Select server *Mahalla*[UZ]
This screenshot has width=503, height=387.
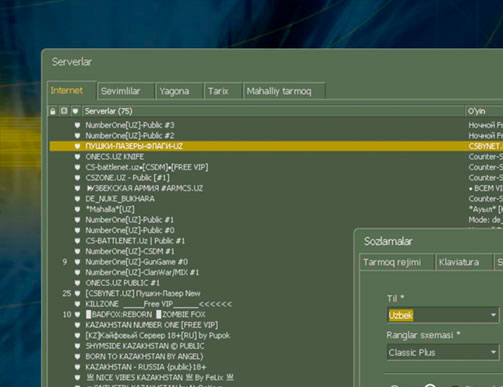pyautogui.click(x=110, y=209)
